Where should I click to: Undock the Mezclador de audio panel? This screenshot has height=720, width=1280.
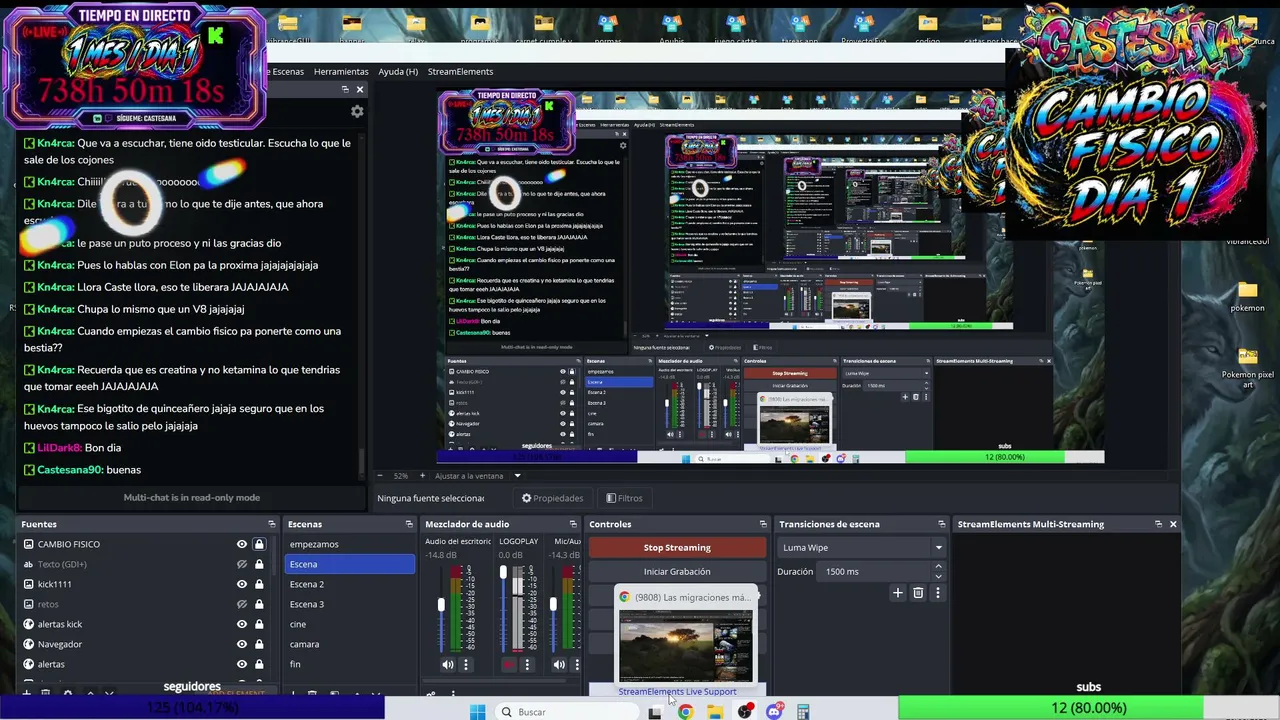click(x=572, y=524)
